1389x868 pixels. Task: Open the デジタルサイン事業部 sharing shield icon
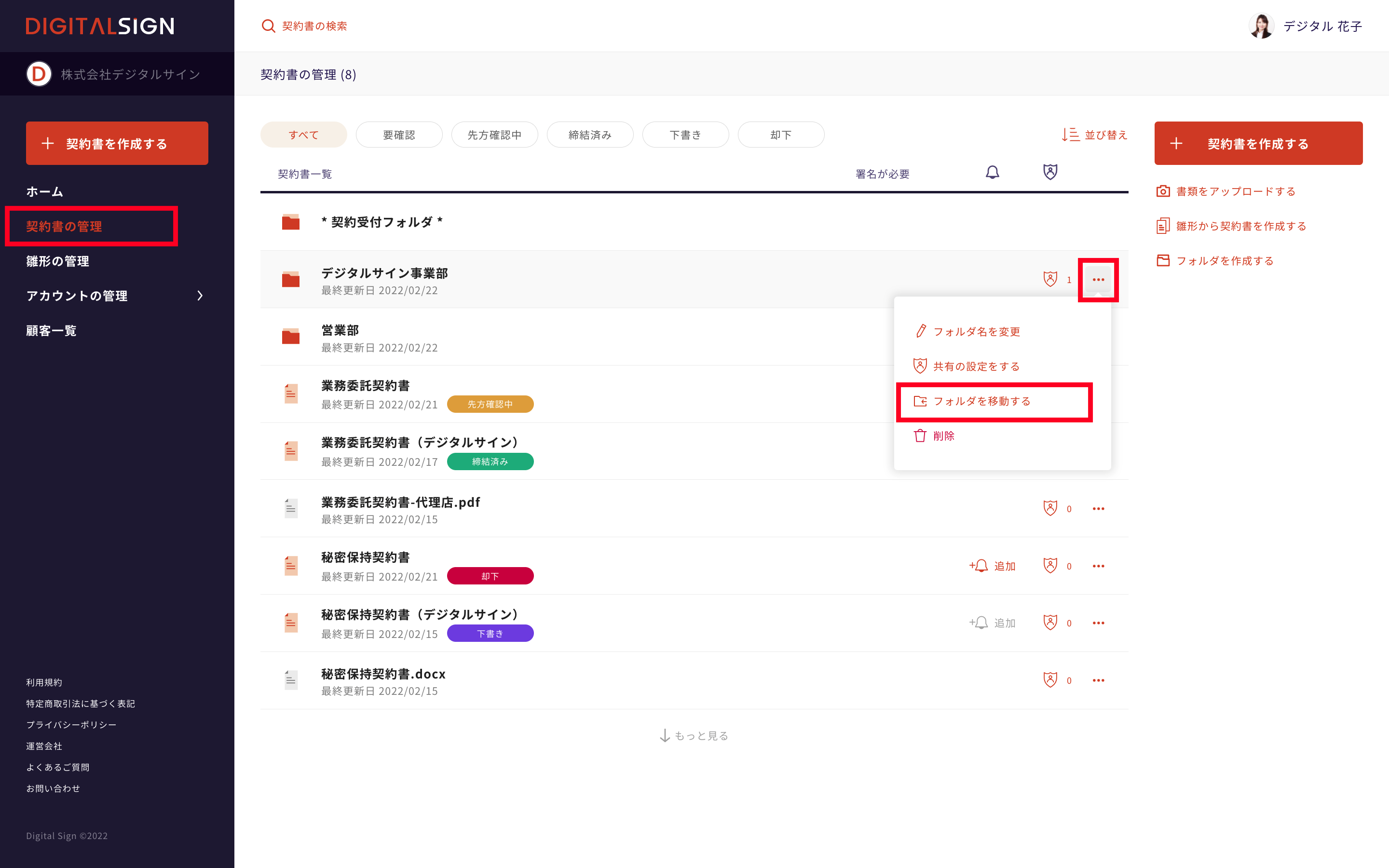(x=1050, y=280)
